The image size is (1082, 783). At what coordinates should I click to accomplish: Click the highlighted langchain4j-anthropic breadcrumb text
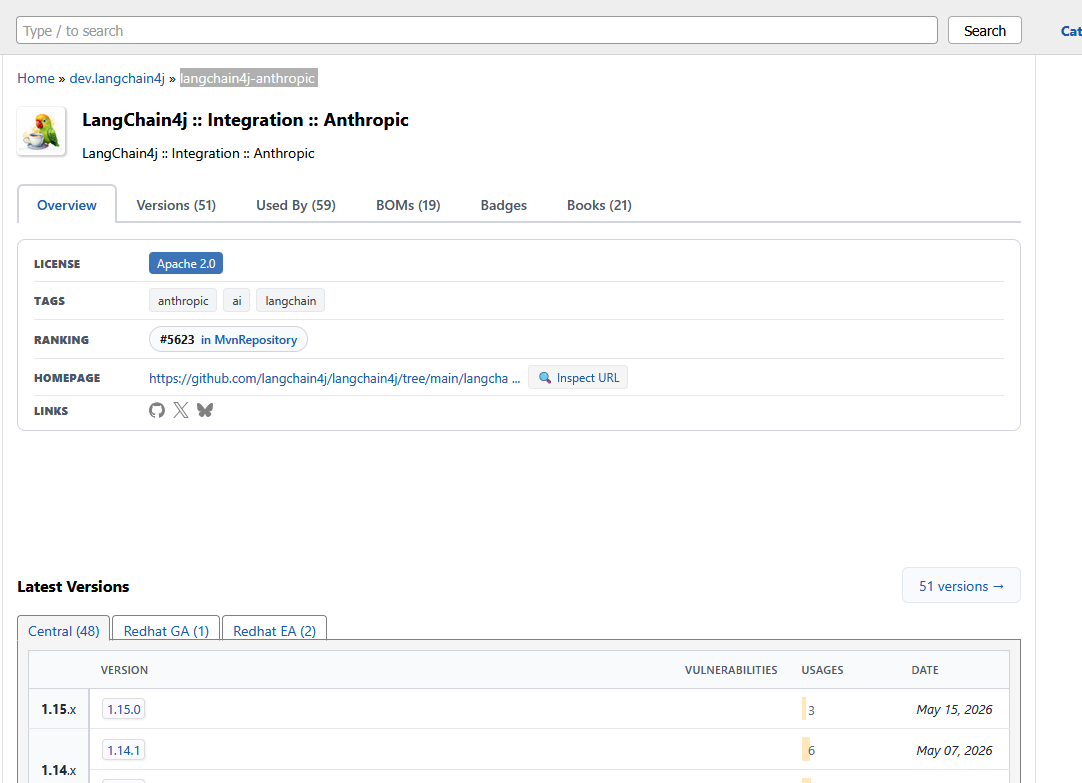(x=248, y=78)
